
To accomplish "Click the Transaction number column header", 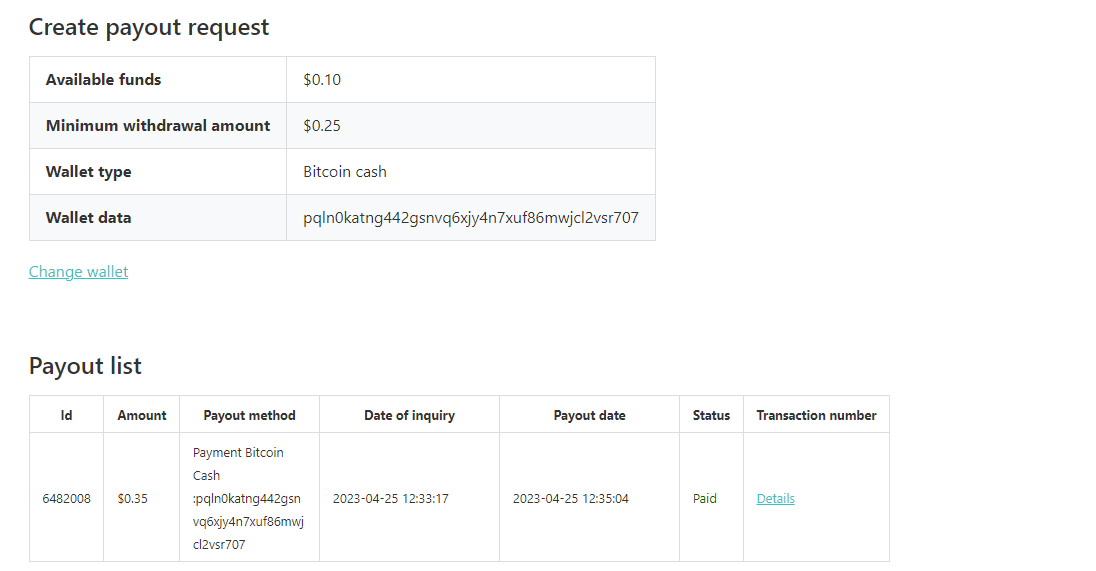I will (x=816, y=415).
